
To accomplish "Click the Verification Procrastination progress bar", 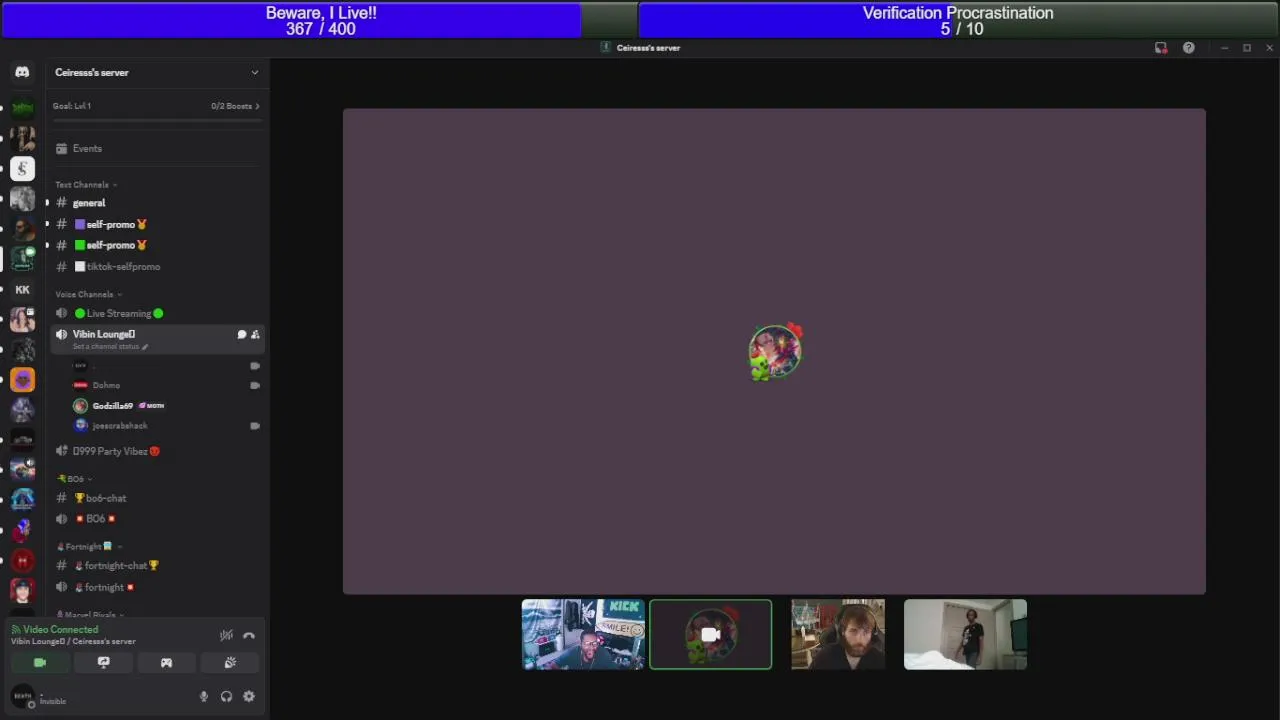I will [958, 20].
